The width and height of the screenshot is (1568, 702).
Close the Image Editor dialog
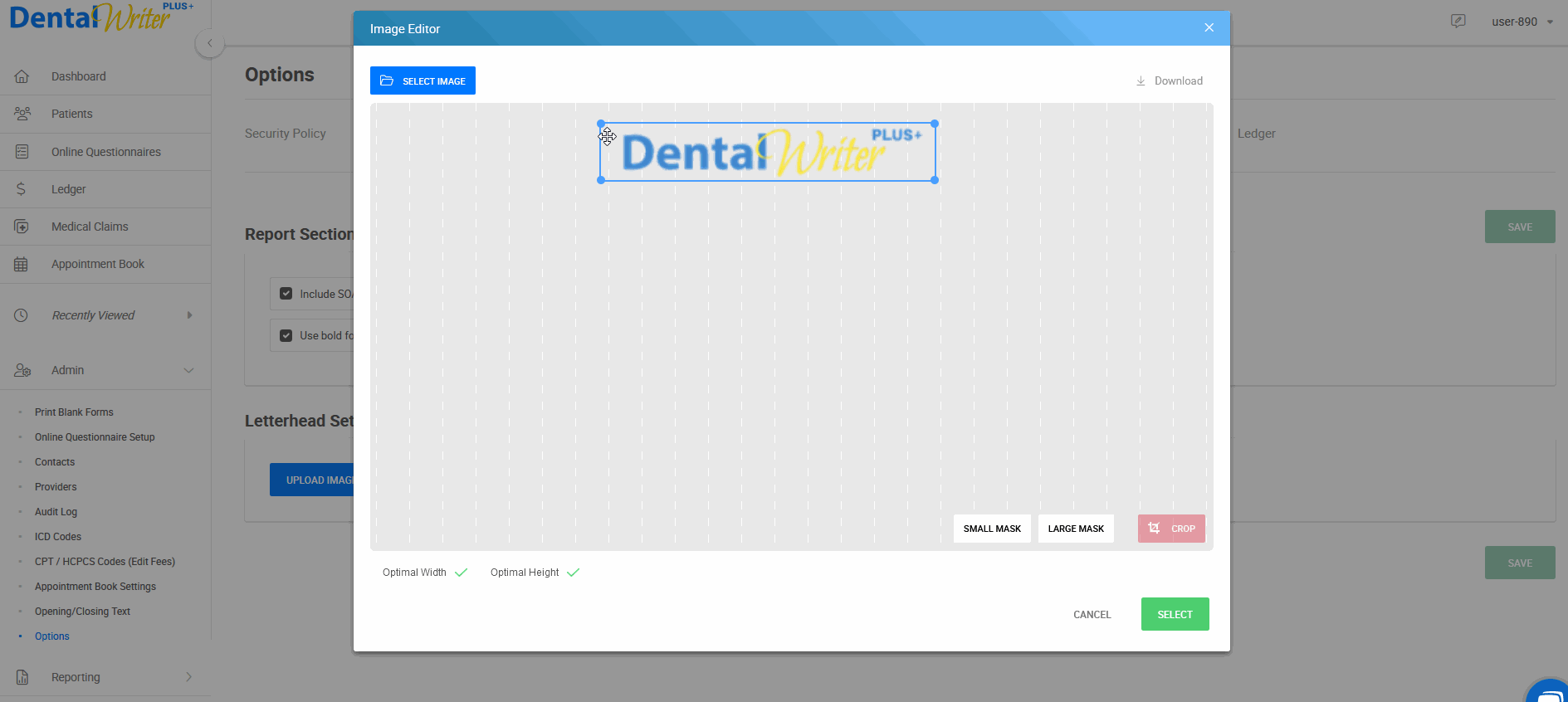(1209, 27)
